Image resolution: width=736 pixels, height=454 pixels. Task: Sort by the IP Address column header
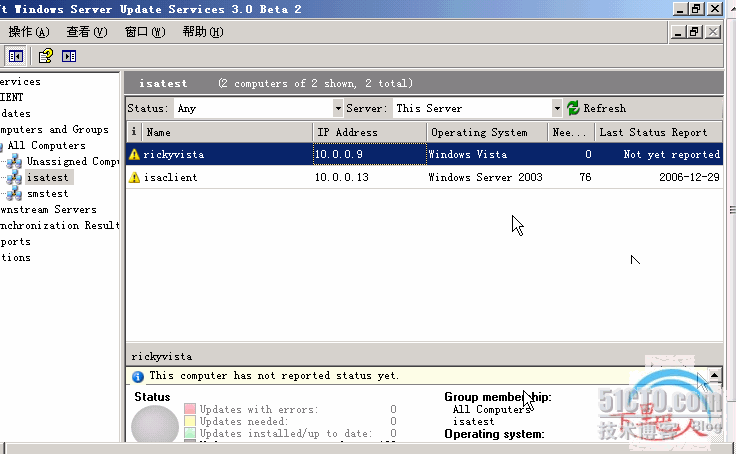(370, 132)
